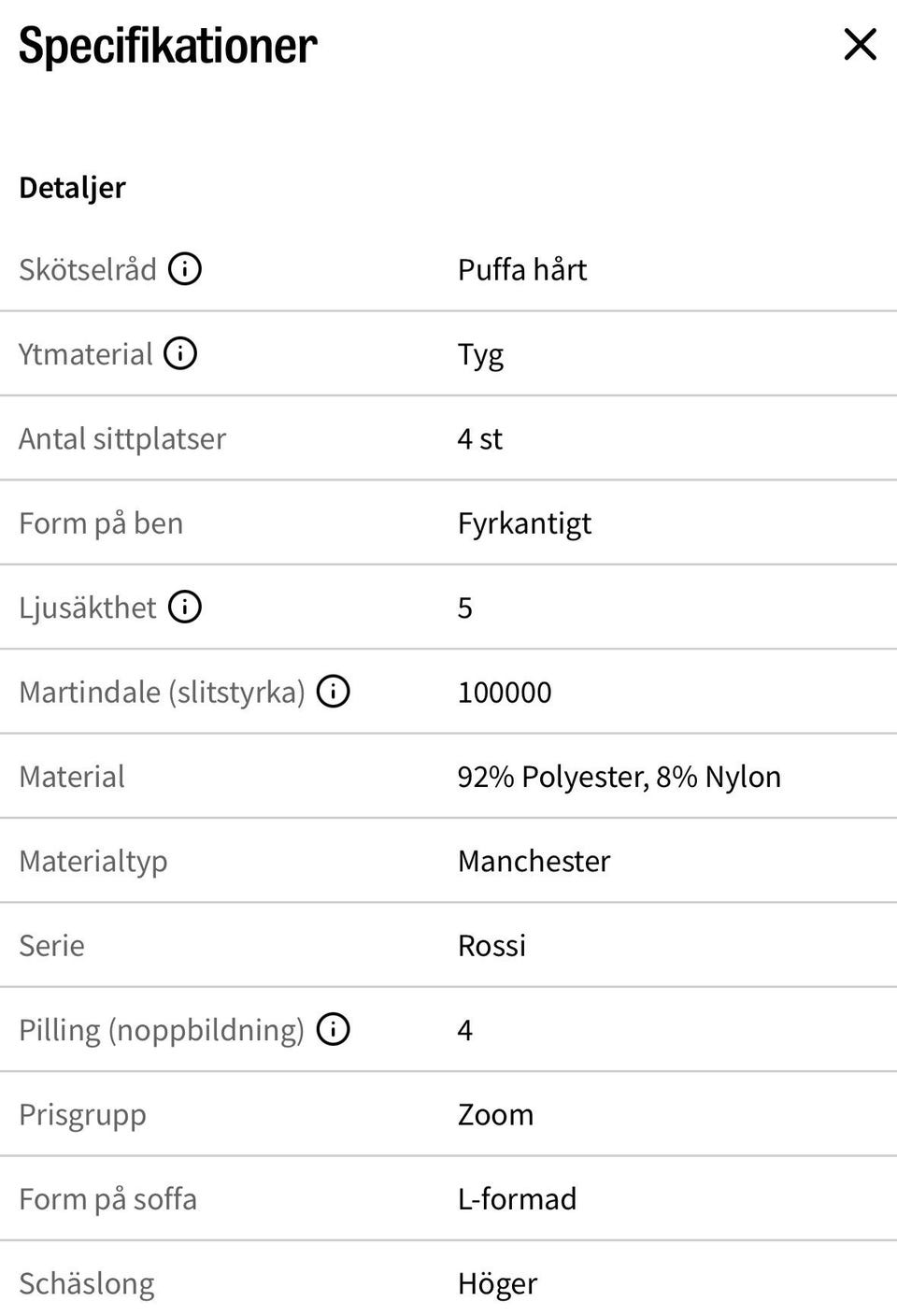Click the 92% Polyester, 8% Nylon text
Image resolution: width=897 pixels, height=1316 pixels.
(619, 777)
